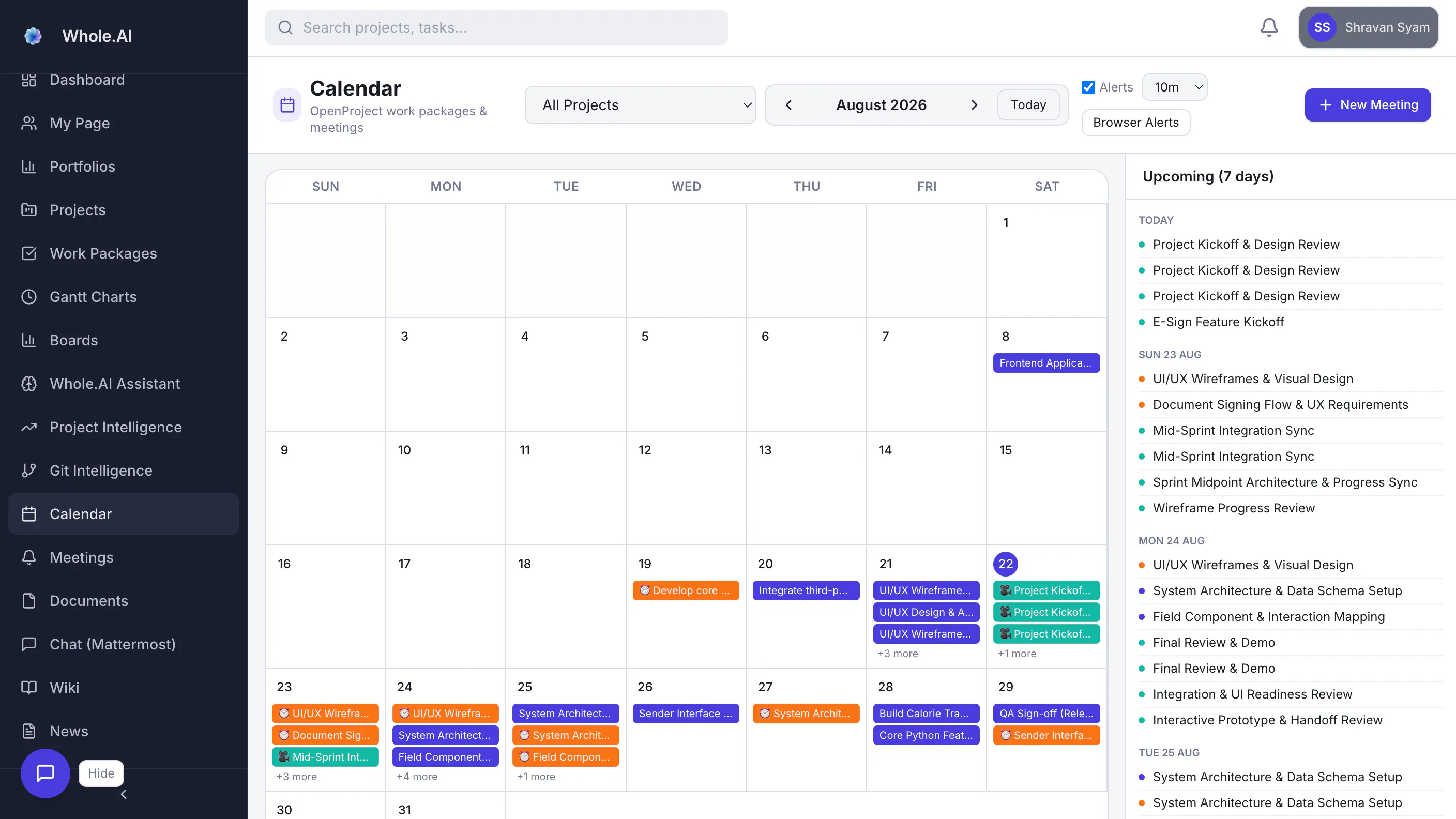
Task: Click the search magnifier icon
Action: click(285, 27)
